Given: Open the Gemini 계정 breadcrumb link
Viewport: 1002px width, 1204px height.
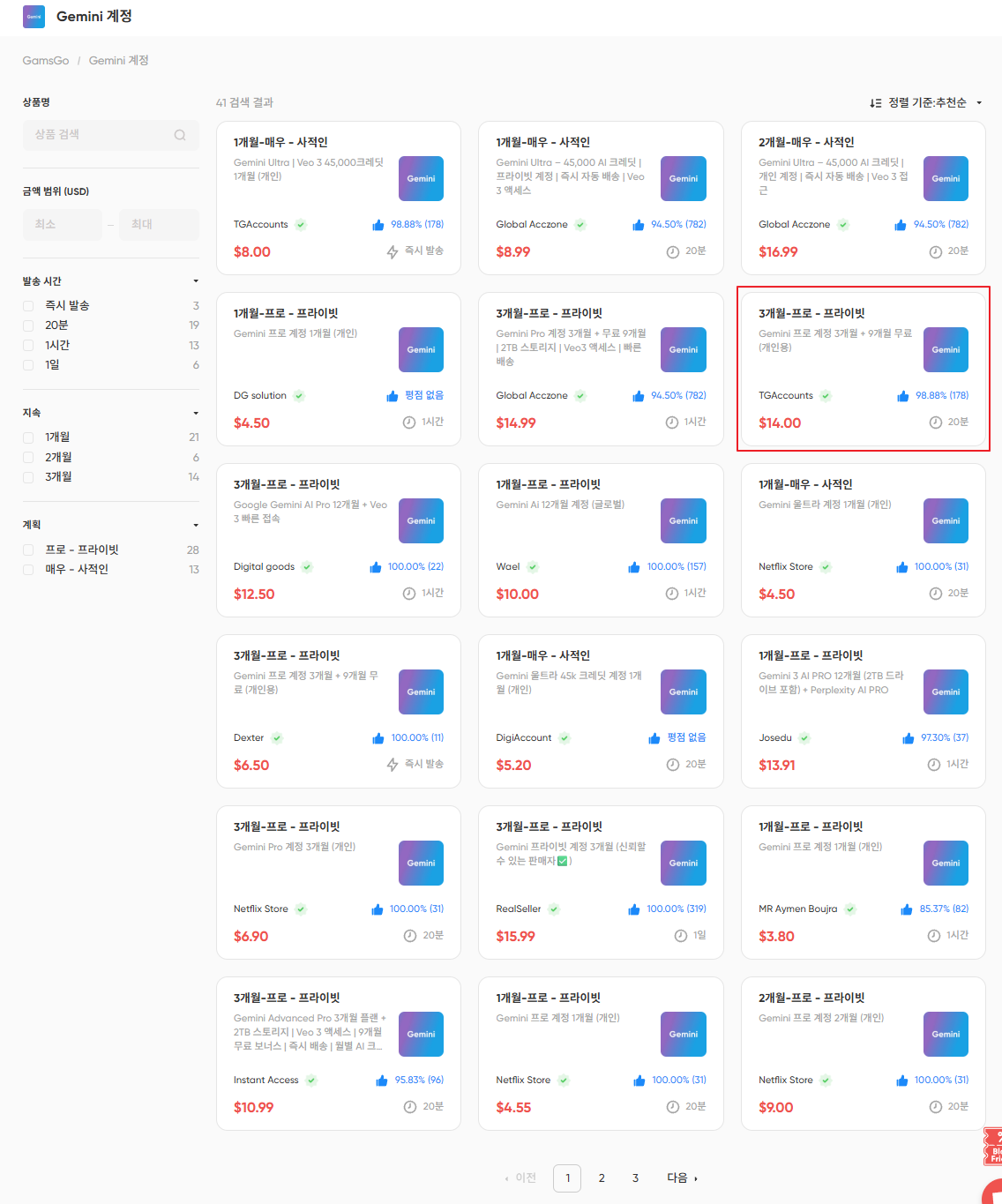Looking at the screenshot, I should tap(119, 61).
